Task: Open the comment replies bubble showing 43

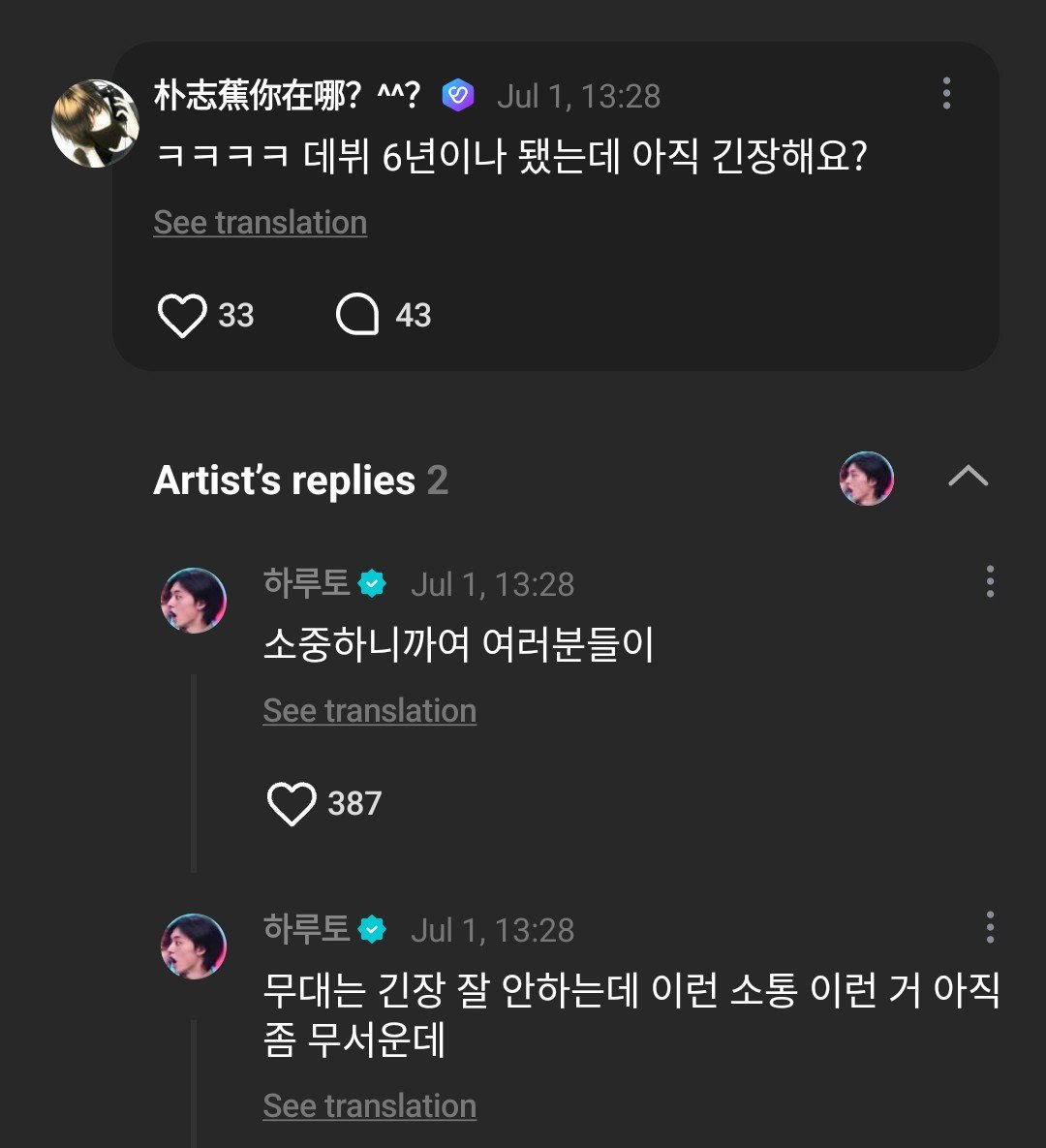Action: 357,315
